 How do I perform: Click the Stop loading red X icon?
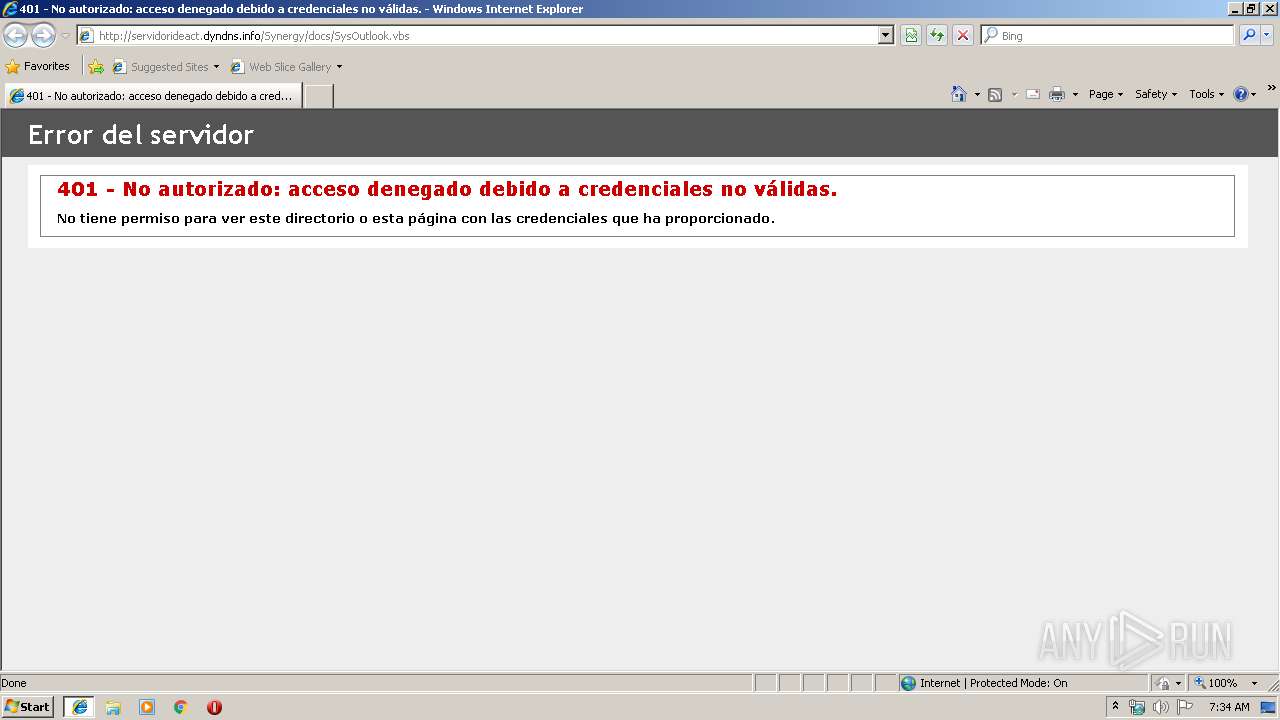click(x=963, y=35)
